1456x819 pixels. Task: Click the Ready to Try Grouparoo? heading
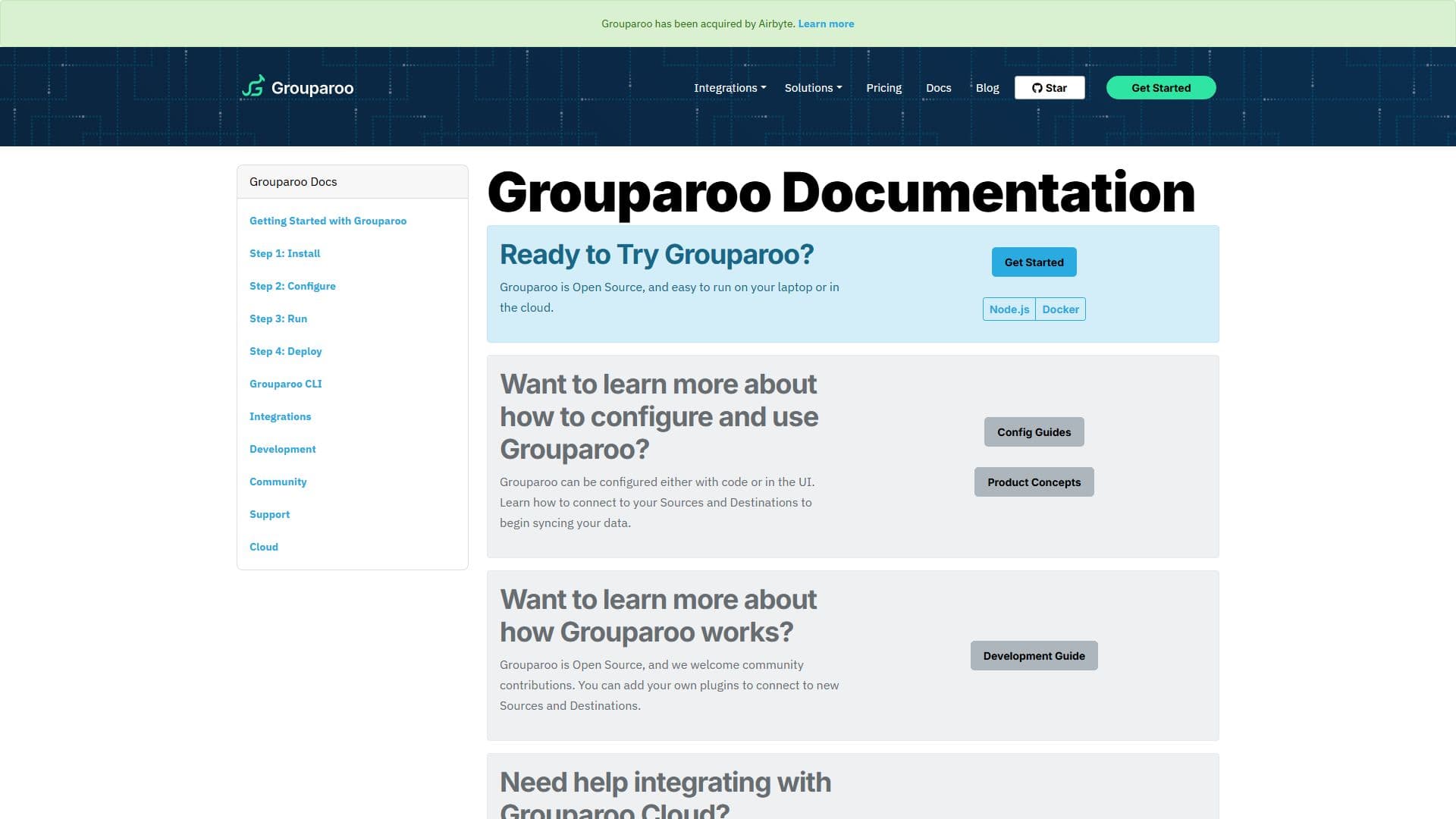pos(657,255)
